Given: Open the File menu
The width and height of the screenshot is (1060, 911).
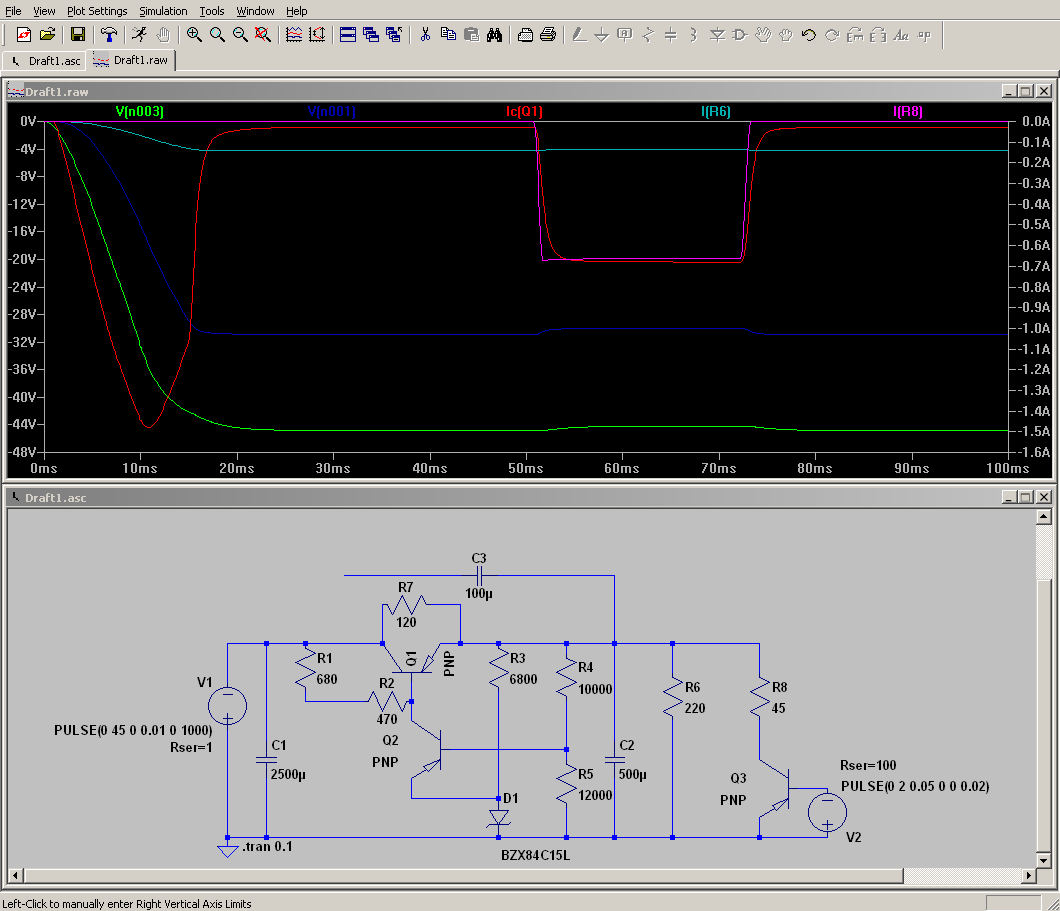Looking at the screenshot, I should [x=14, y=11].
